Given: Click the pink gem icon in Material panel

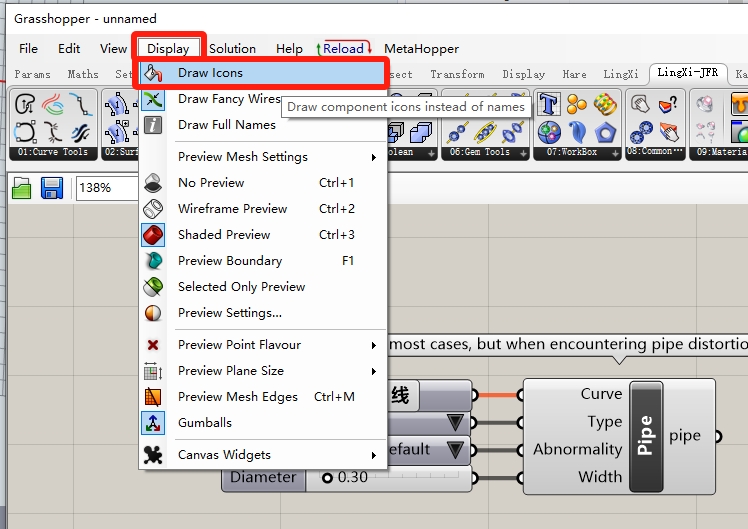Looking at the screenshot, I should (x=705, y=104).
